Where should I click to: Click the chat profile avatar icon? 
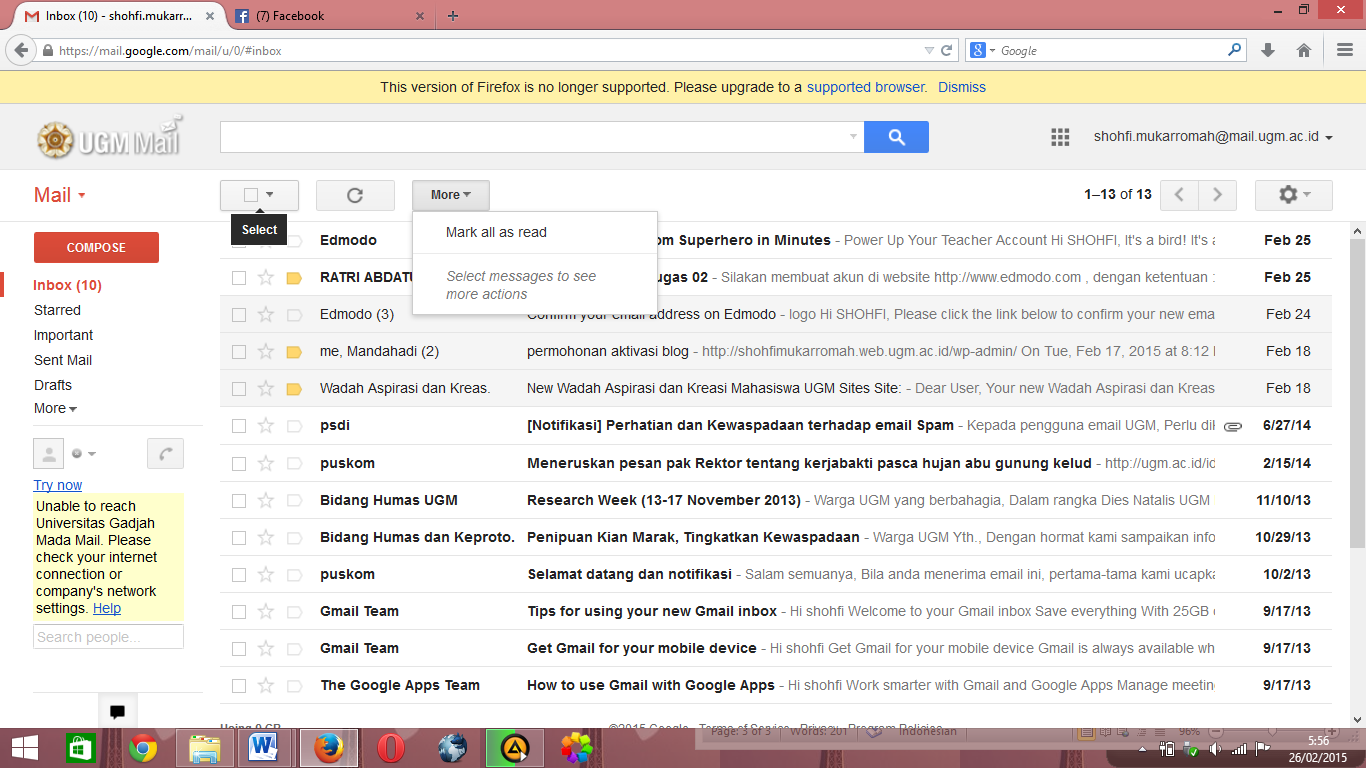48,453
